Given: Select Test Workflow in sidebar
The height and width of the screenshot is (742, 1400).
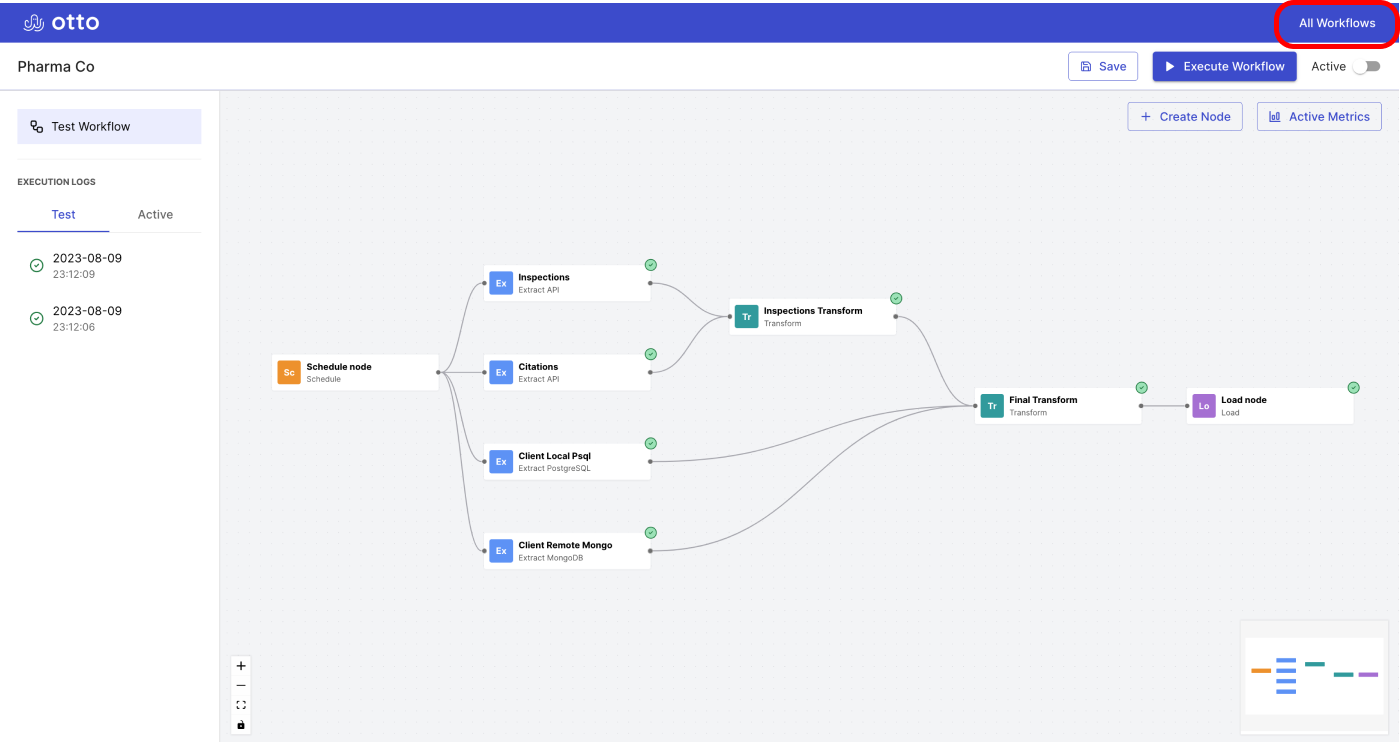Looking at the screenshot, I should click(x=109, y=126).
